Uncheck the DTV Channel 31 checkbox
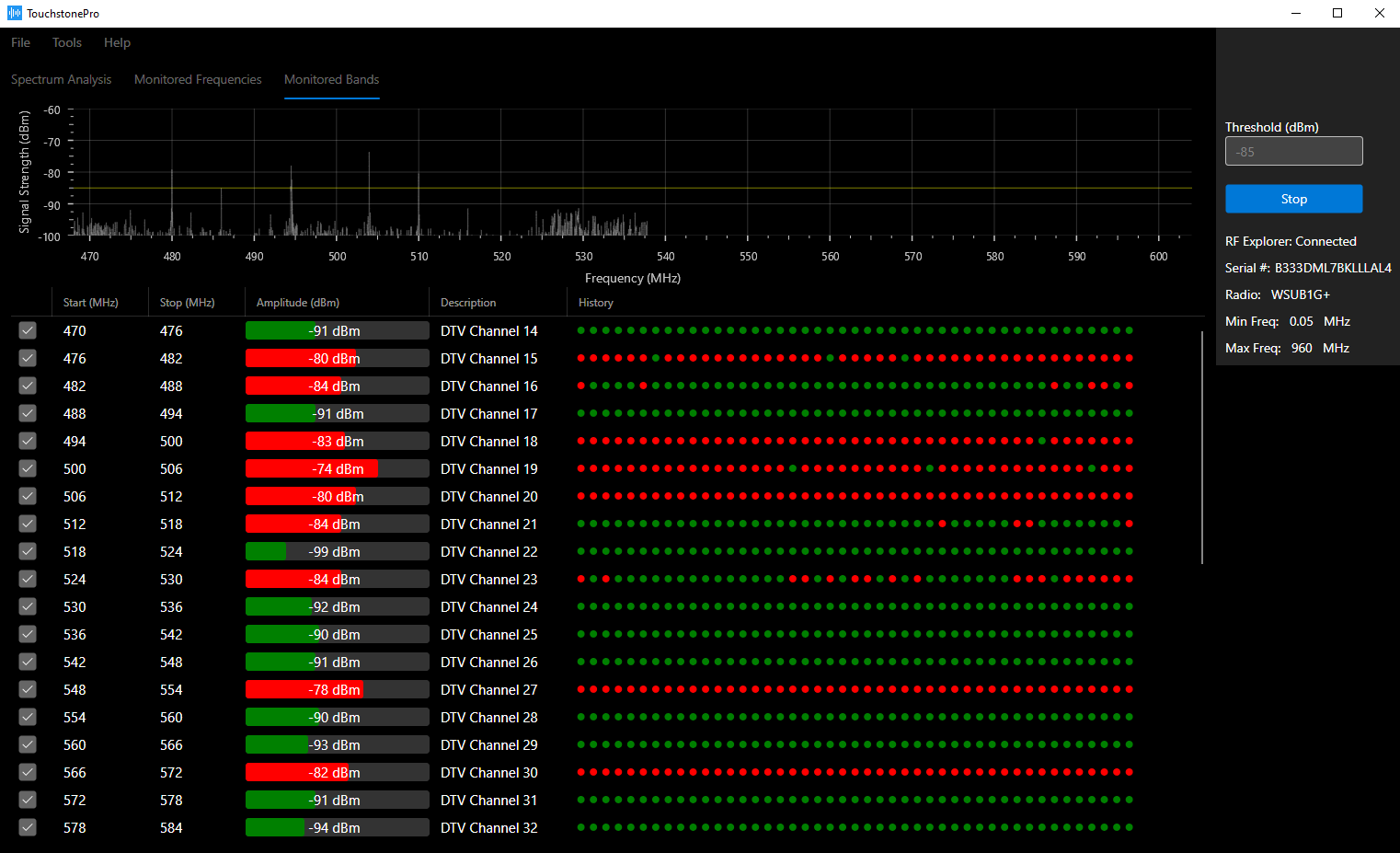Image resolution: width=1400 pixels, height=853 pixels. (x=28, y=800)
